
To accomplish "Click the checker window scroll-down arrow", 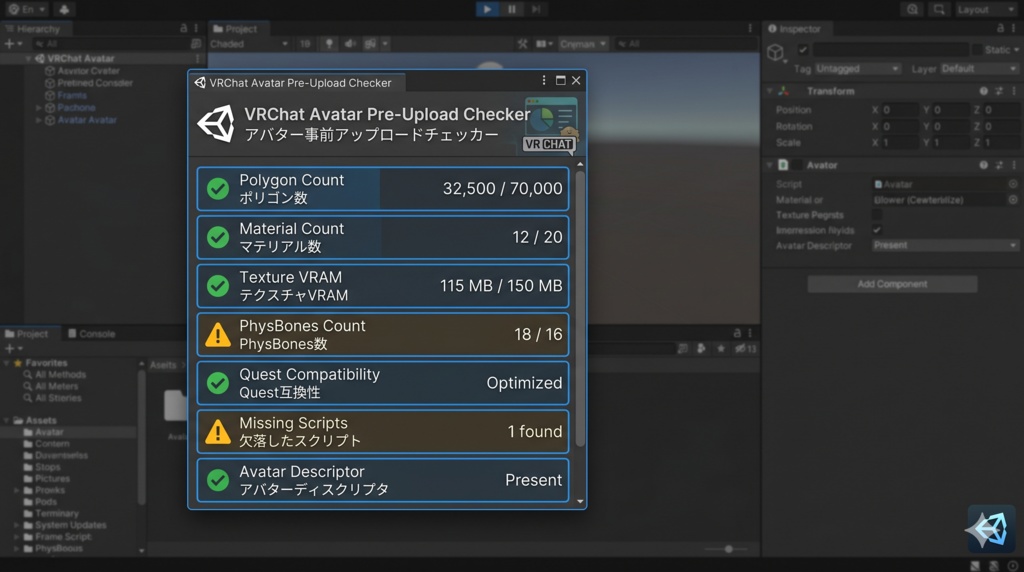I will 580,501.
